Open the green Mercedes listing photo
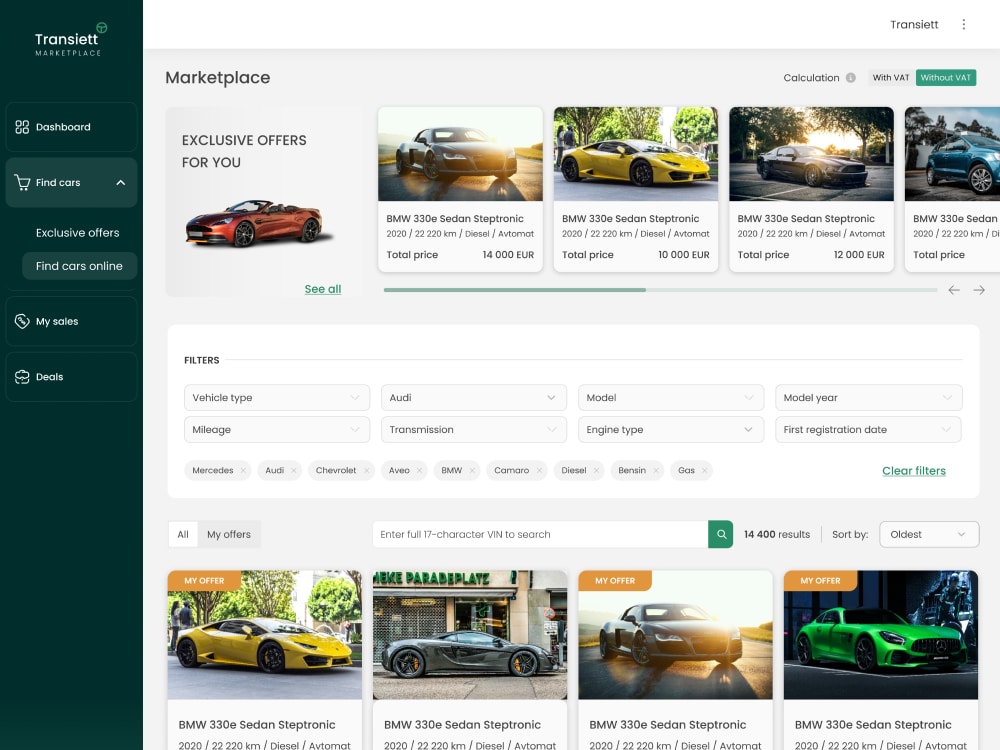Viewport: 1000px width, 750px height. [881, 635]
